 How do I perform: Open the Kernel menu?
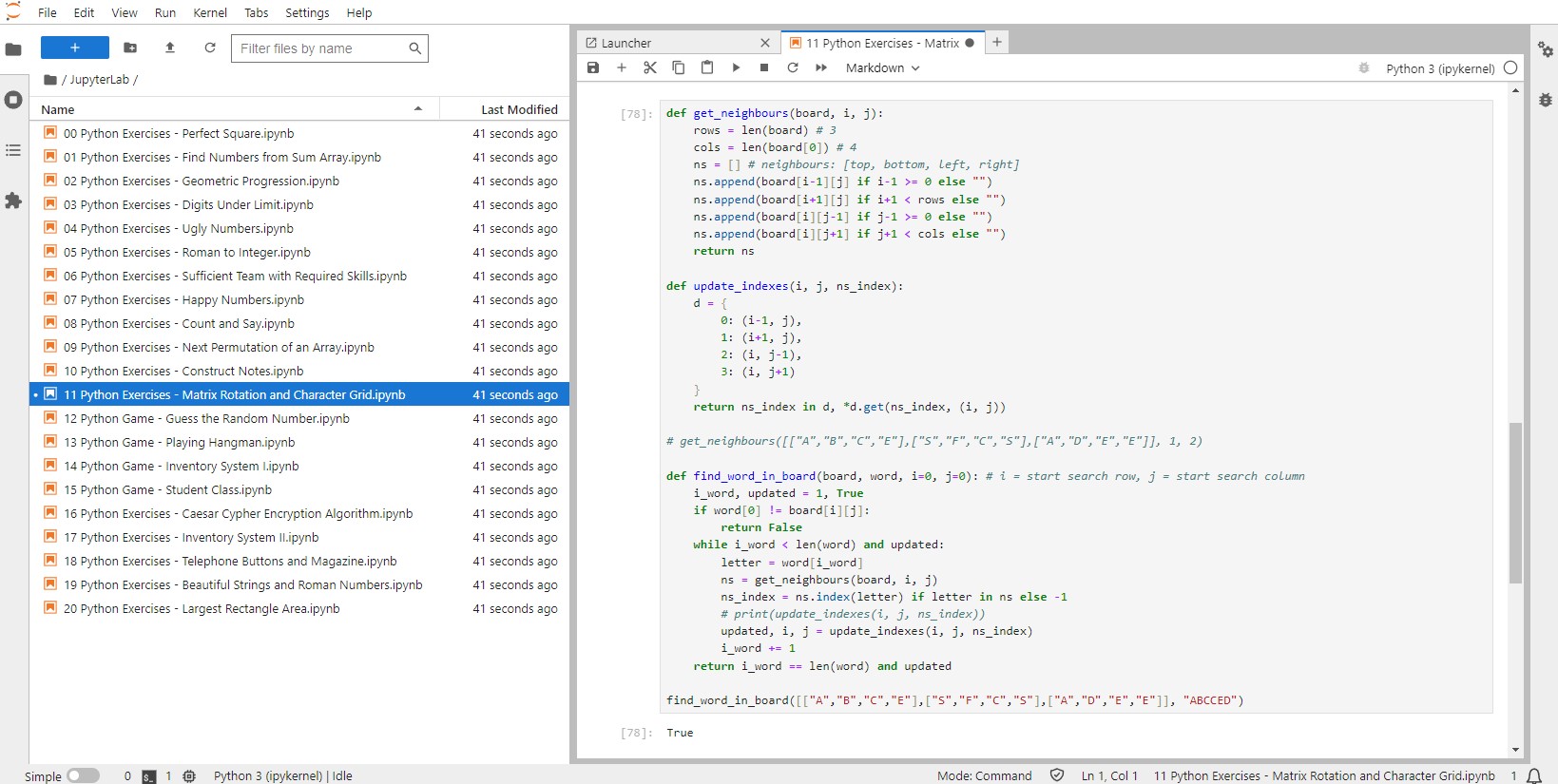pyautogui.click(x=210, y=12)
